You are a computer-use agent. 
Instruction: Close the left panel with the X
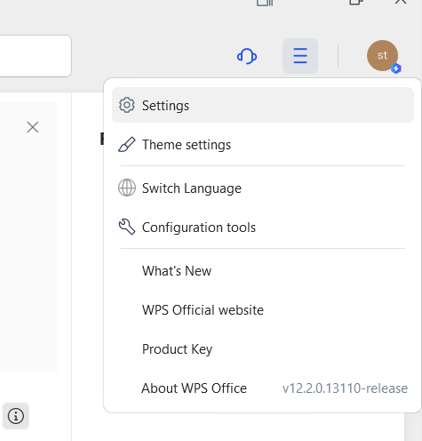coord(33,127)
